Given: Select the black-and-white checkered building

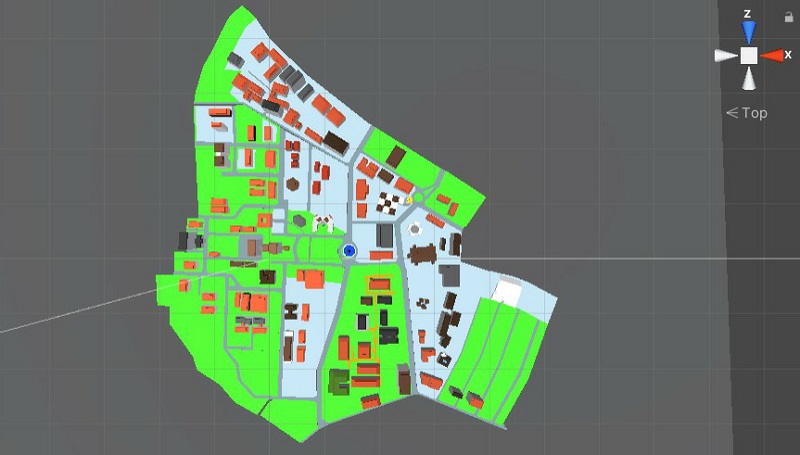Looking at the screenshot, I should pyautogui.click(x=386, y=203).
